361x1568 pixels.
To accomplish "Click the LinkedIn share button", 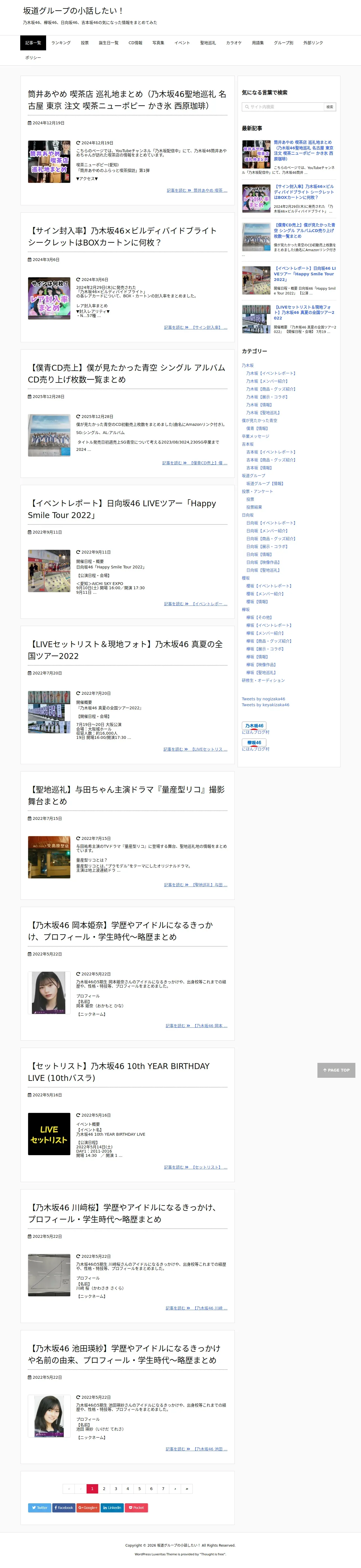I will [x=112, y=1507].
